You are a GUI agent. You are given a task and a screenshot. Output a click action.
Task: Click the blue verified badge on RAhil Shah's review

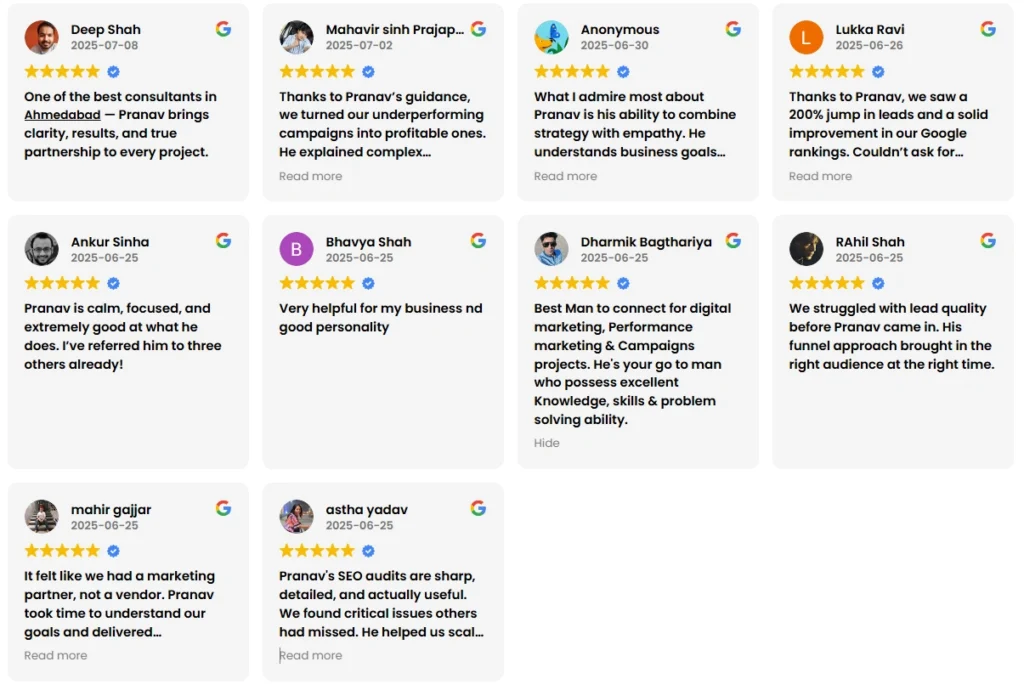878,284
